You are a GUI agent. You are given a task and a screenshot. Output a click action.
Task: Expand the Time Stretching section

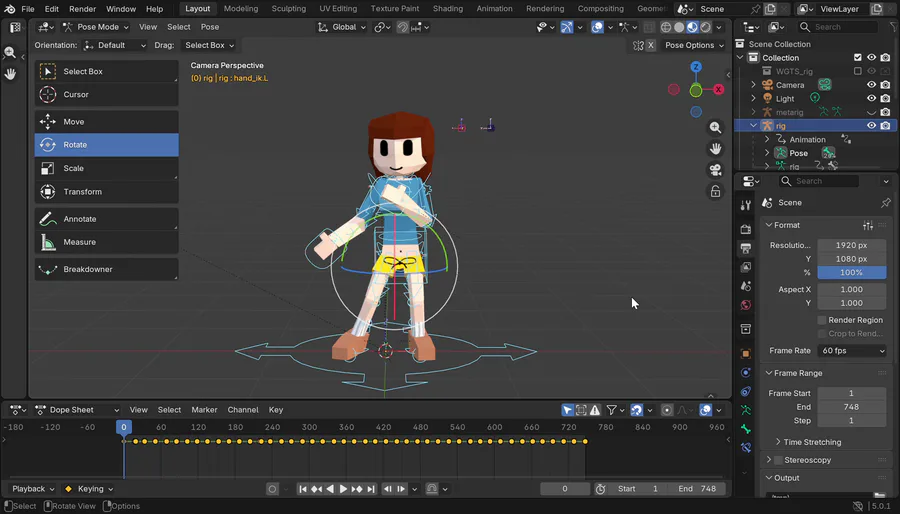pos(810,442)
